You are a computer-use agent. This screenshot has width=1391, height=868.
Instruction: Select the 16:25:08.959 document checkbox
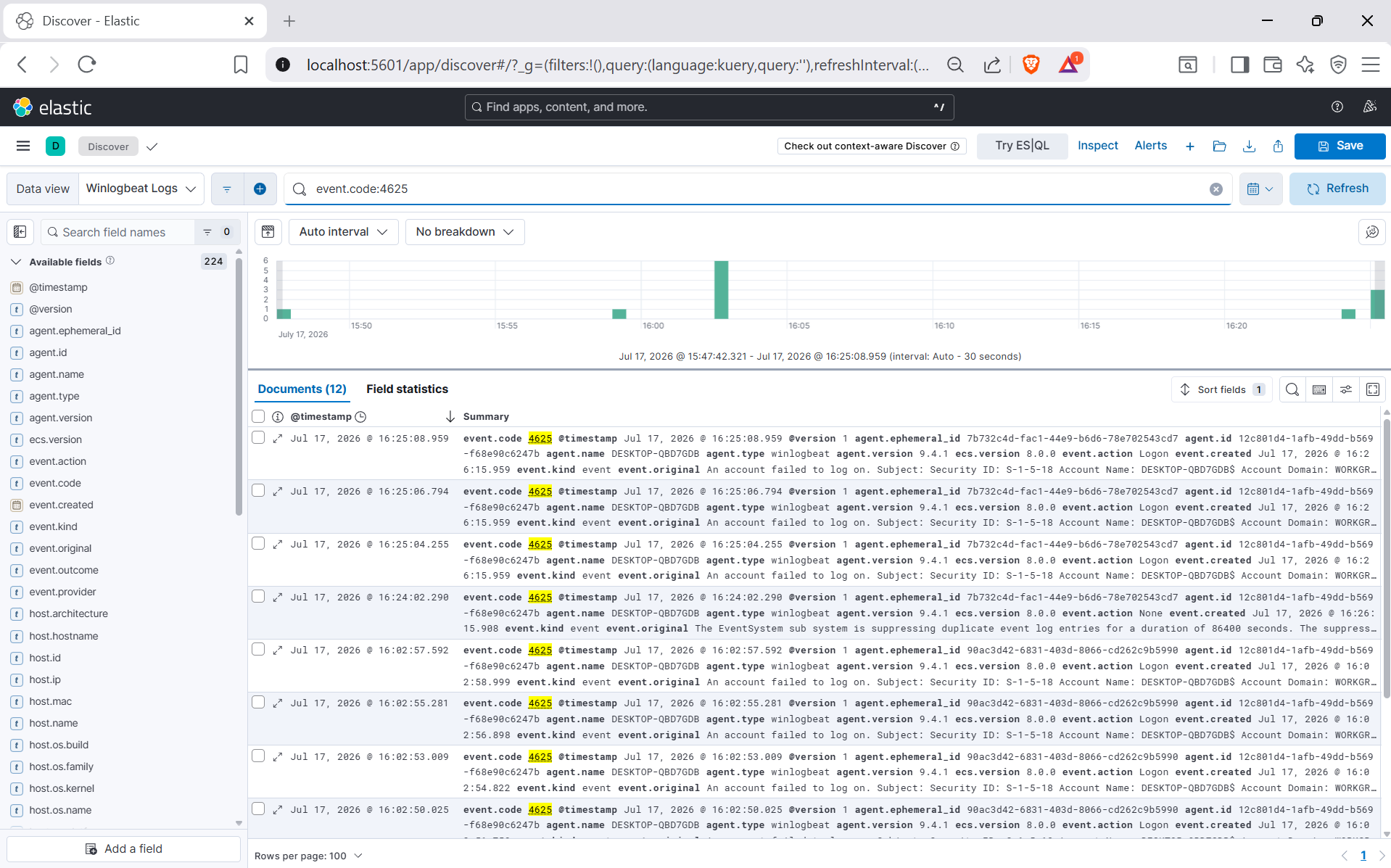[258, 437]
